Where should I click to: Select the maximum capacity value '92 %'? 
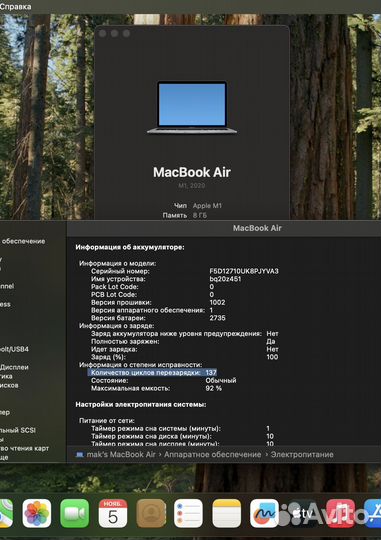tap(214, 388)
